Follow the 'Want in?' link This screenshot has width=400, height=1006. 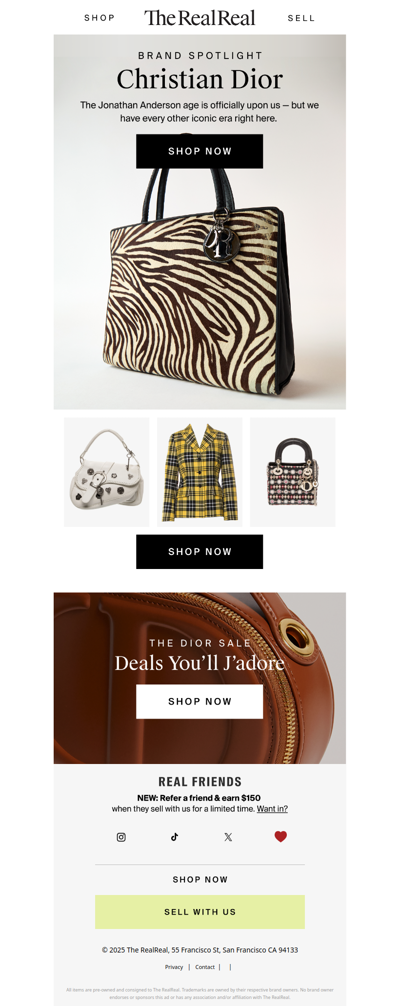click(272, 809)
